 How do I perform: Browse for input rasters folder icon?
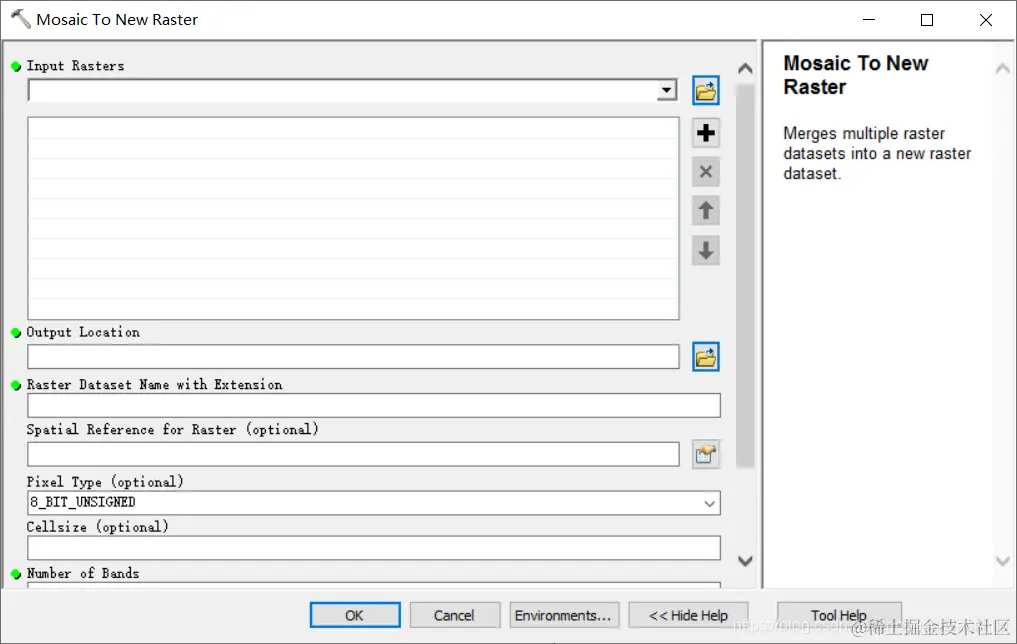[x=706, y=90]
